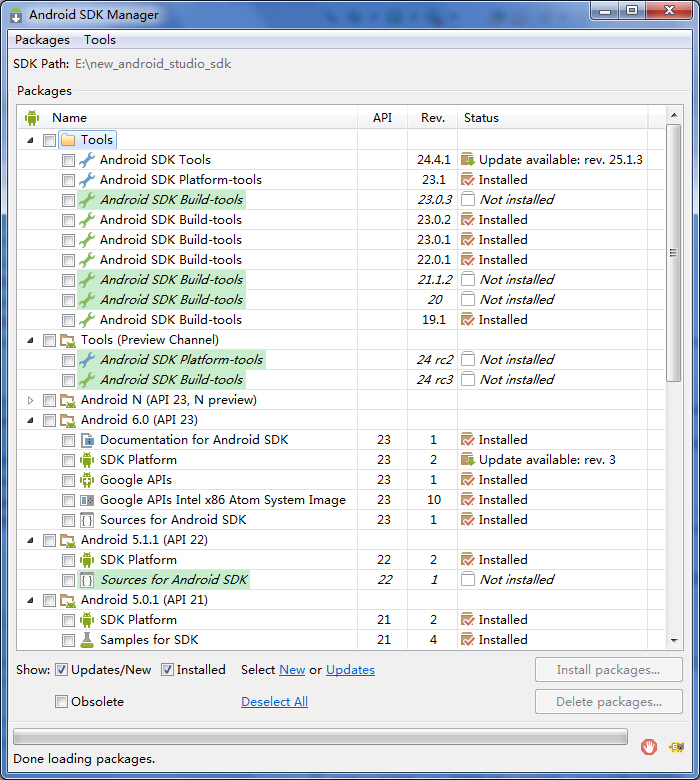Click the wrench icon beside Android SDK Tools
The width and height of the screenshot is (700, 780).
pos(87,160)
